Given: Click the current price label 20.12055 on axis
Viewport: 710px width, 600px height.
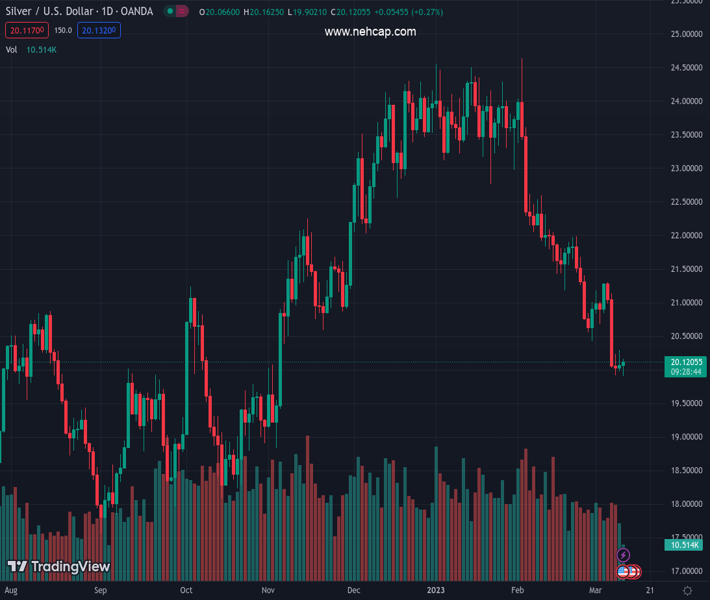Looking at the screenshot, I should tap(685, 362).
